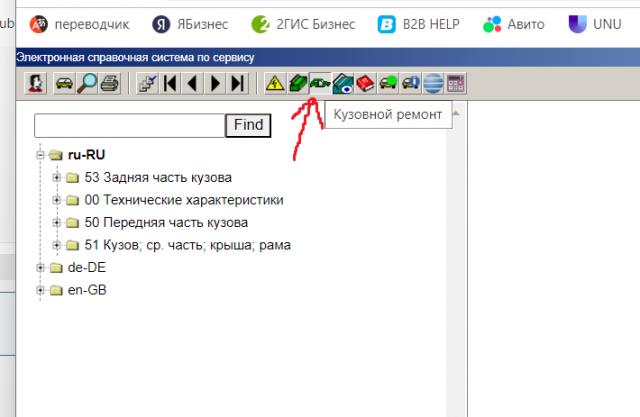Click the green book toolbar icon
Image resolution: width=640 pixels, height=417 pixels.
coord(298,83)
